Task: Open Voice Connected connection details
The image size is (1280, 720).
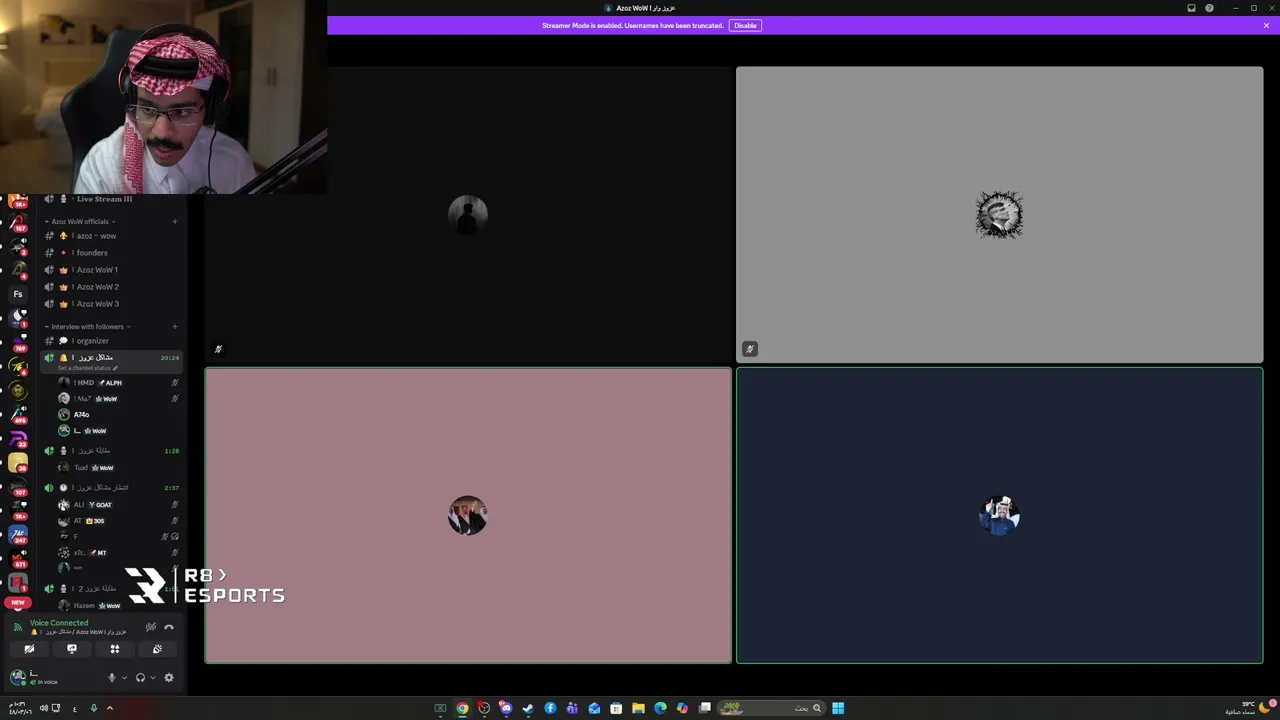Action: click(59, 623)
